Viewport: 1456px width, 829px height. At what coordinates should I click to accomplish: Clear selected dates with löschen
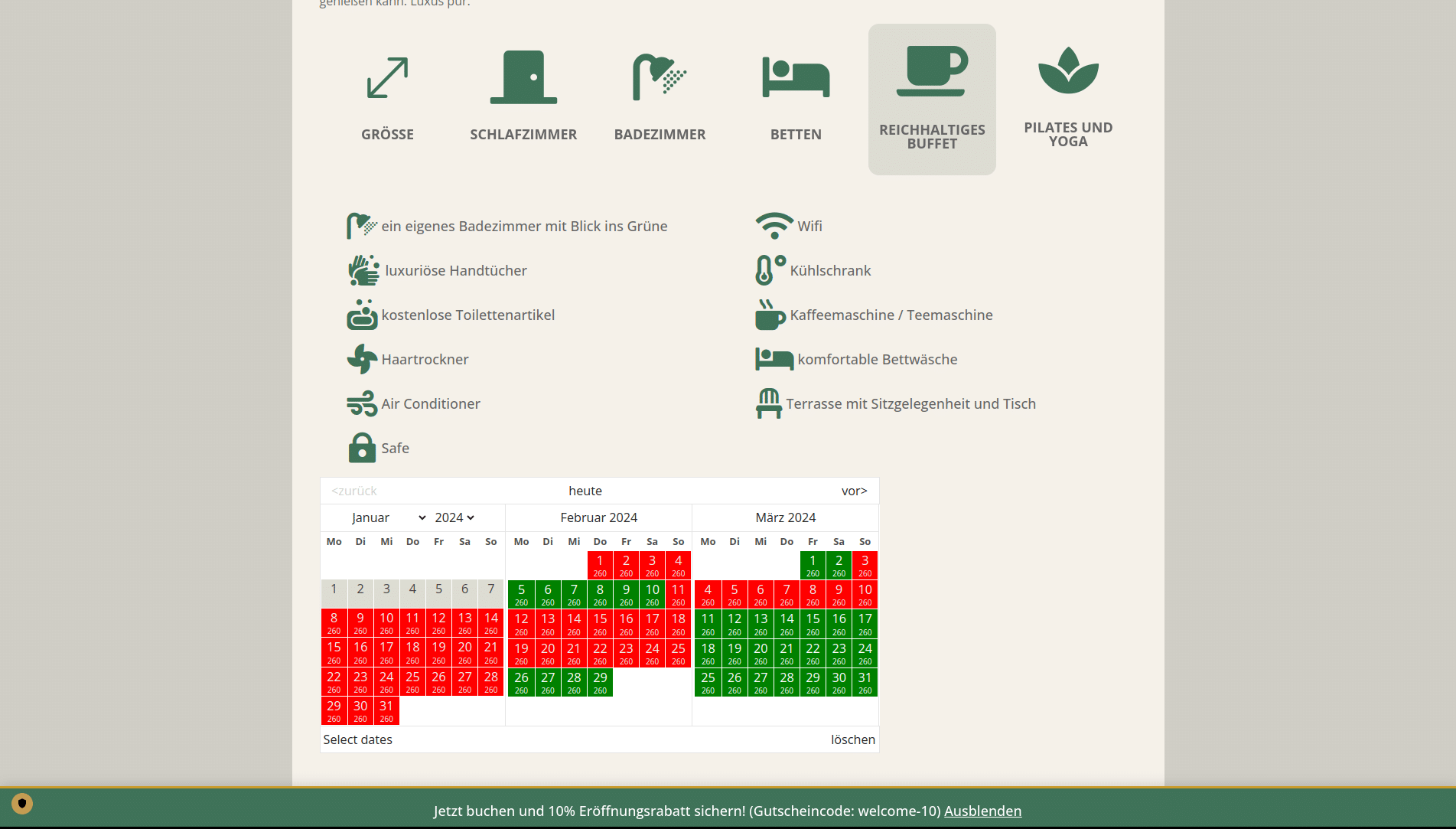pyautogui.click(x=852, y=739)
